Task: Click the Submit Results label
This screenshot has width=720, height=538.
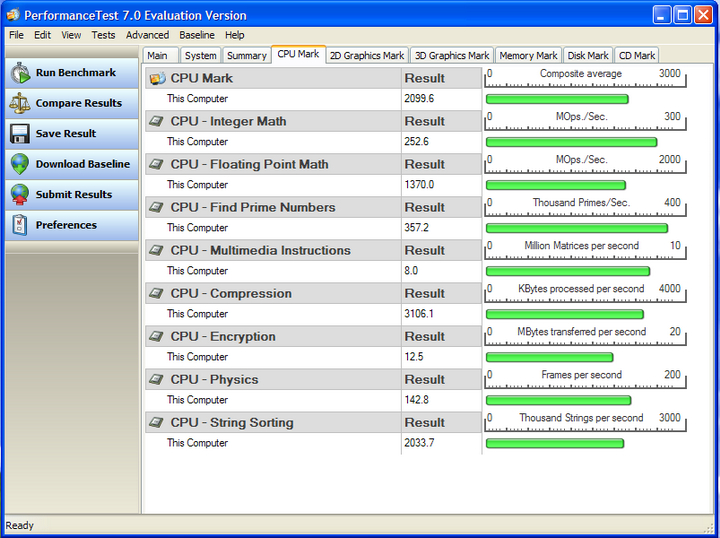Action: coord(74,195)
